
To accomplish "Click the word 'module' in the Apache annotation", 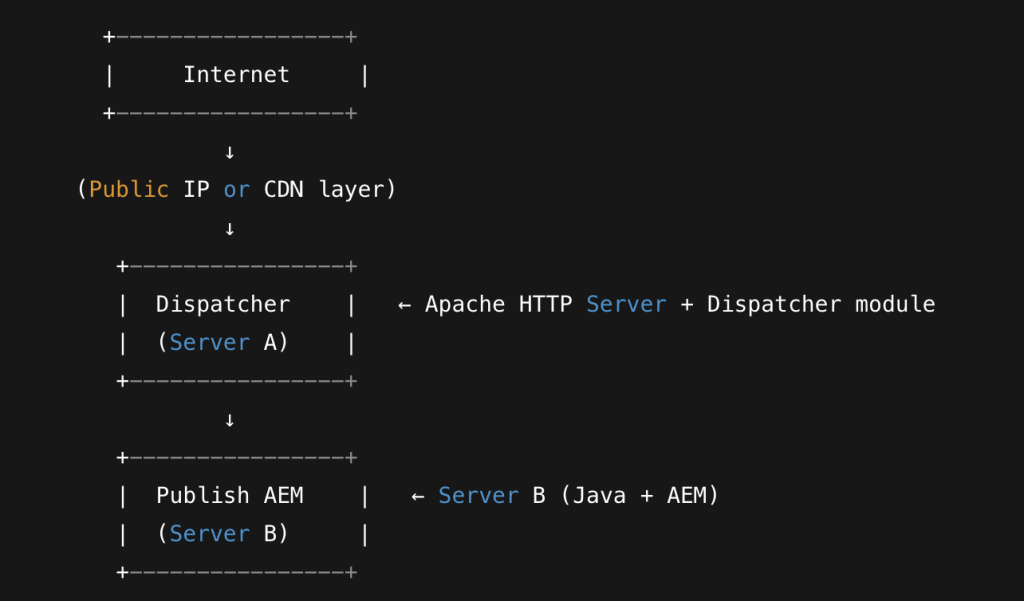I will click(895, 304).
